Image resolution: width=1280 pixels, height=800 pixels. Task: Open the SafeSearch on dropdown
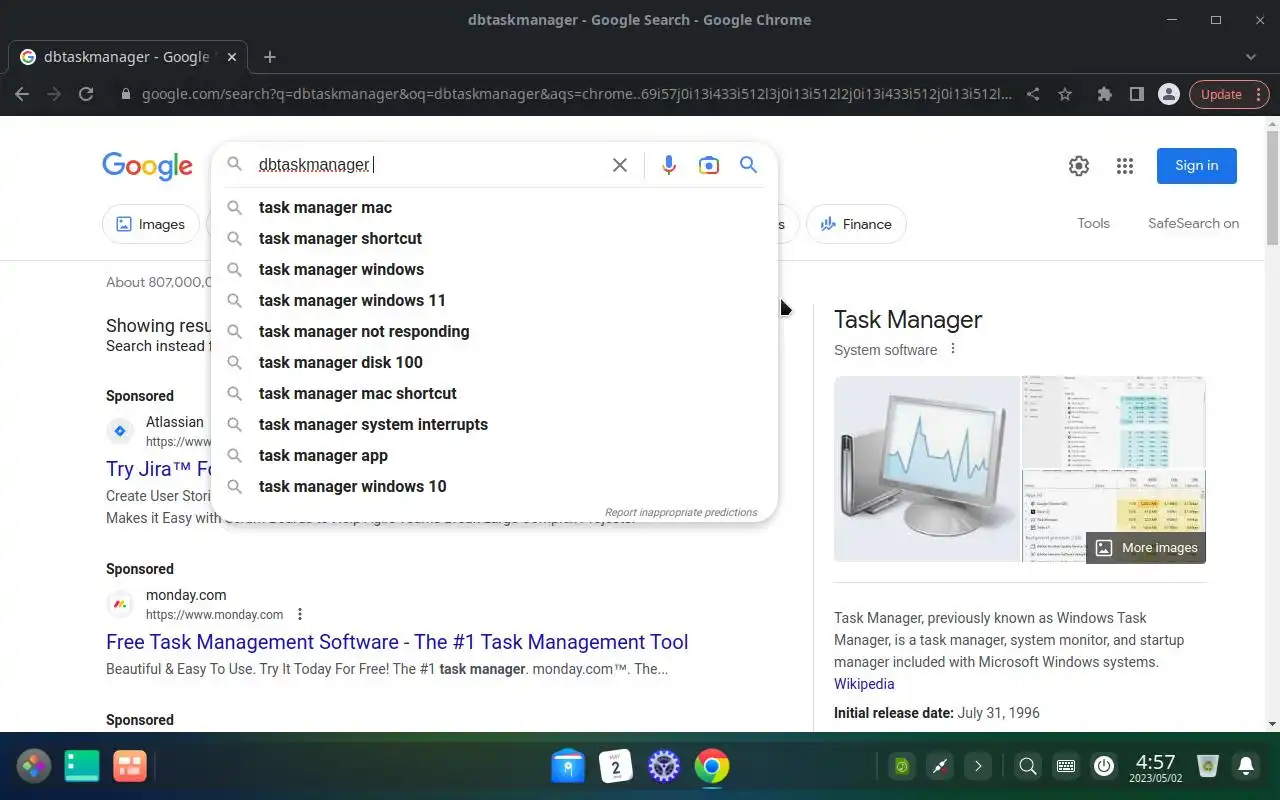(1193, 223)
